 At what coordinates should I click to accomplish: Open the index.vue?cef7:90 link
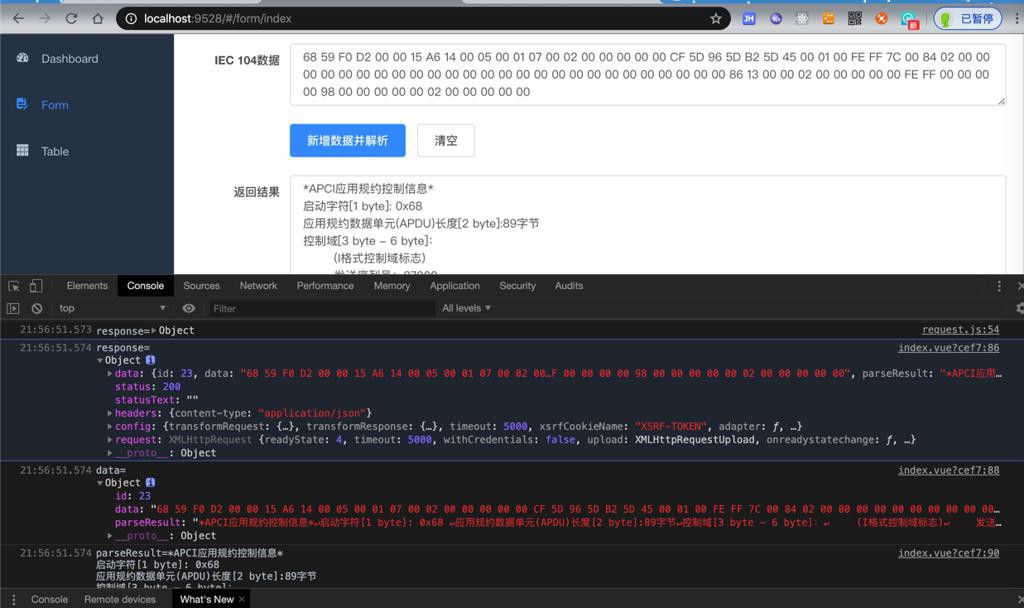[x=949, y=553]
